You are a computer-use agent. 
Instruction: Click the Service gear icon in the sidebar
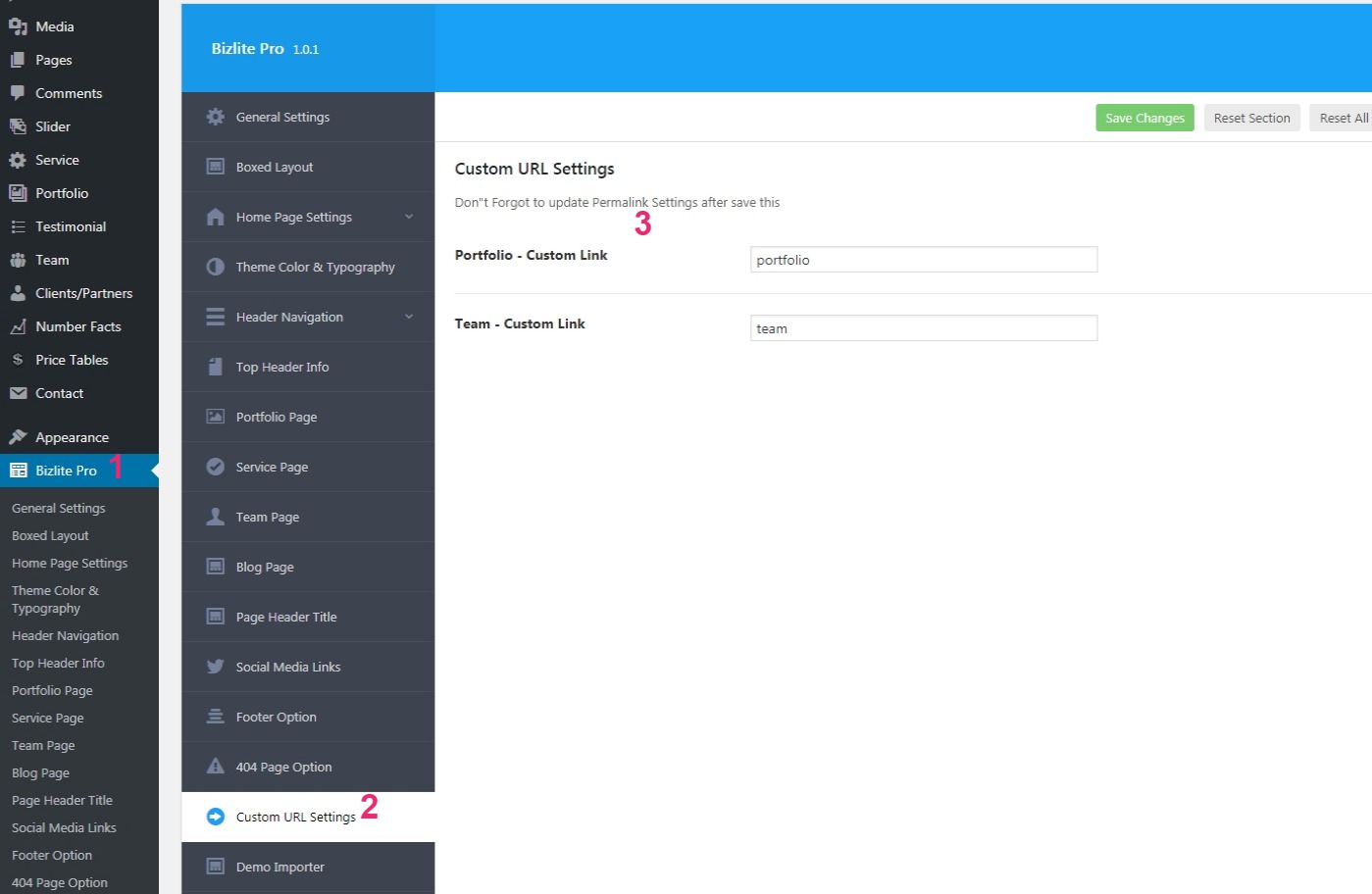click(x=18, y=160)
